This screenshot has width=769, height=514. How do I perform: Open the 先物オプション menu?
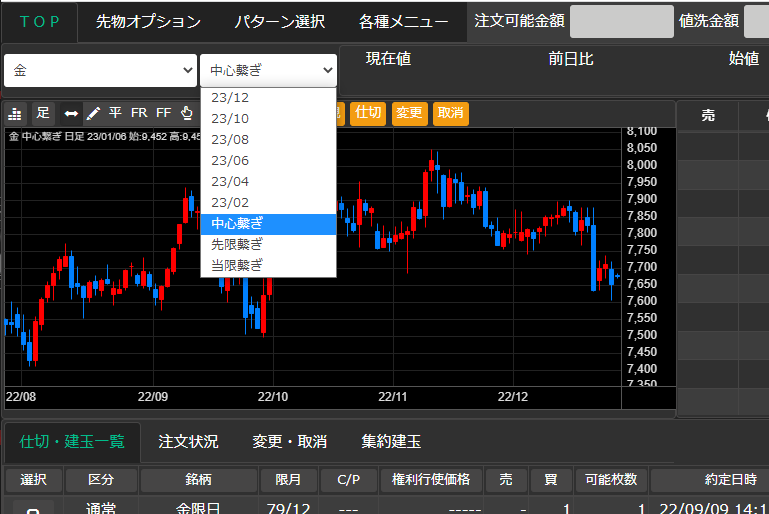[148, 22]
